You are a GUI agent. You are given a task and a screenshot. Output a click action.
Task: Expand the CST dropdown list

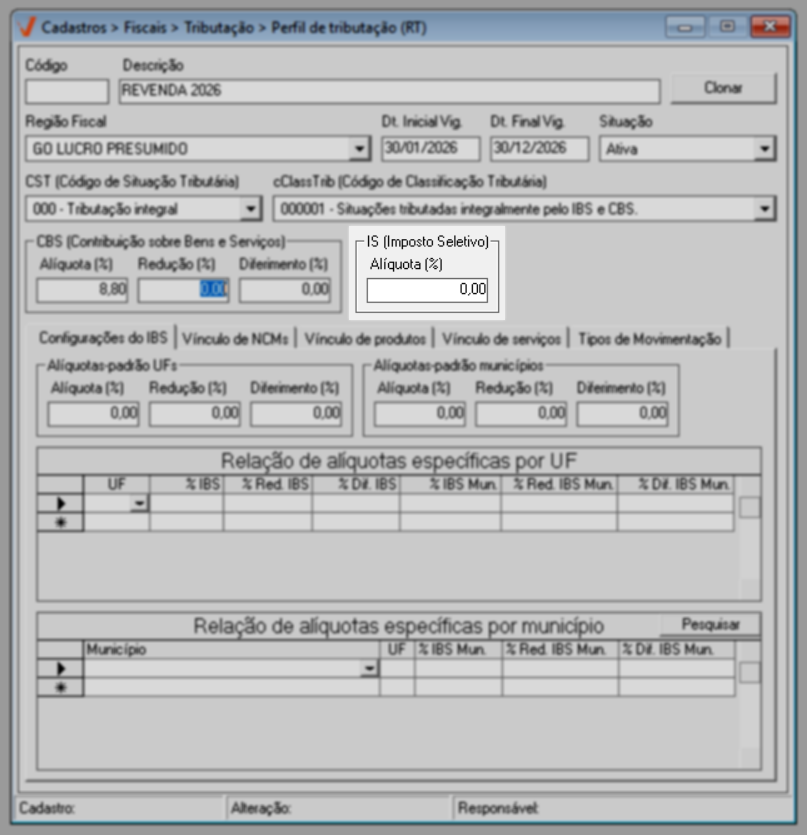click(250, 209)
